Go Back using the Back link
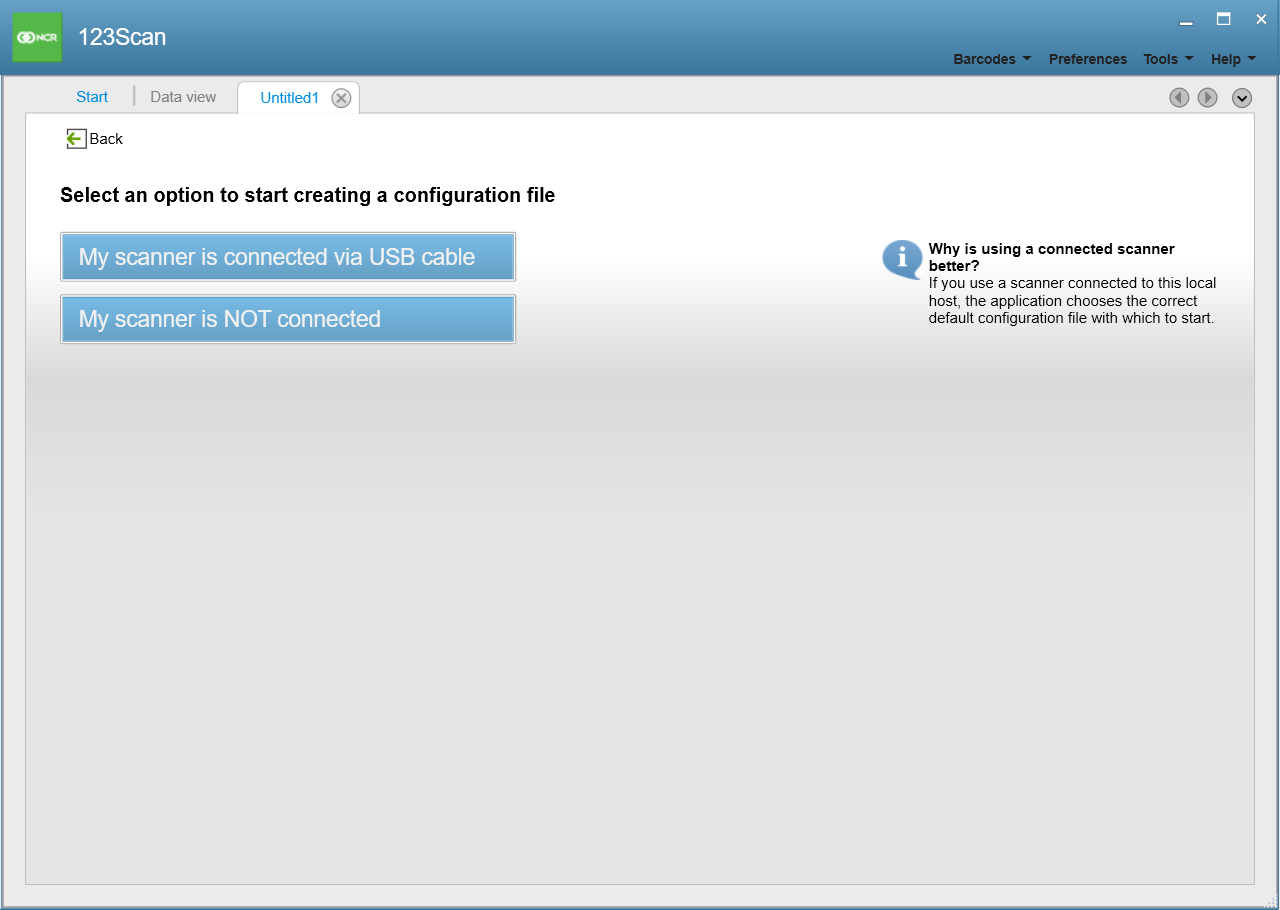 [106, 139]
